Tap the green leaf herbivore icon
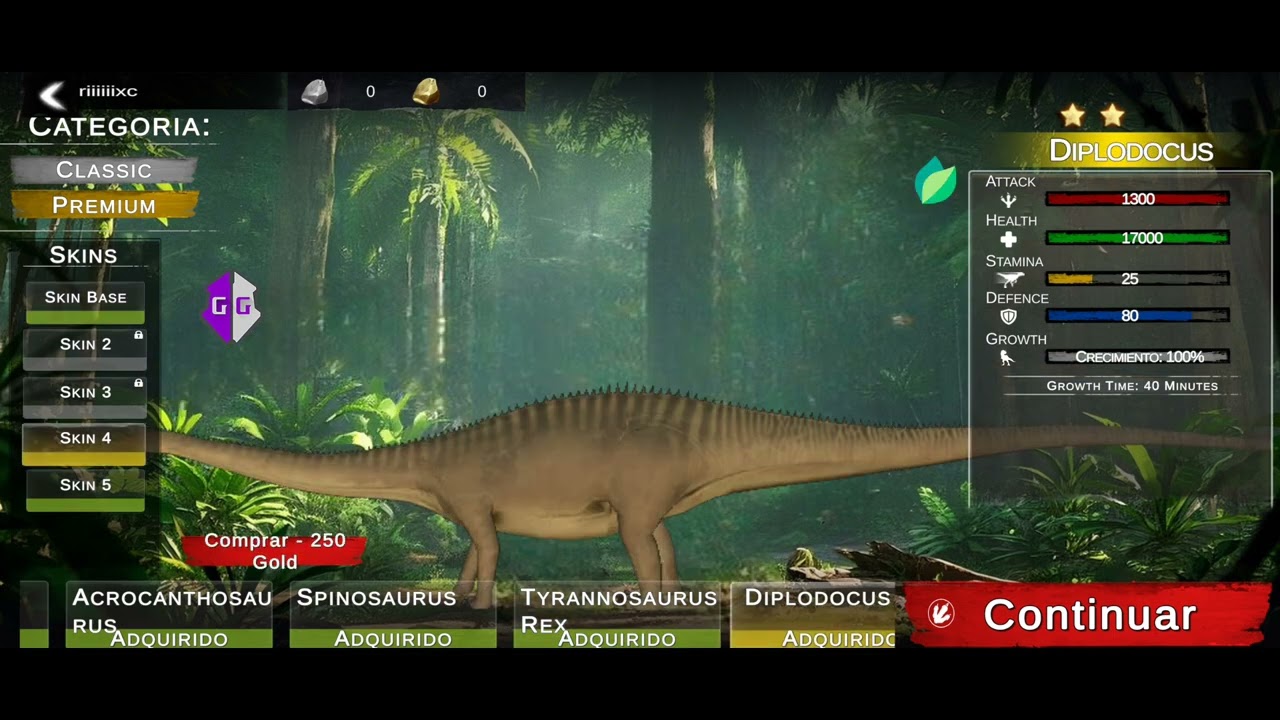 click(x=936, y=181)
